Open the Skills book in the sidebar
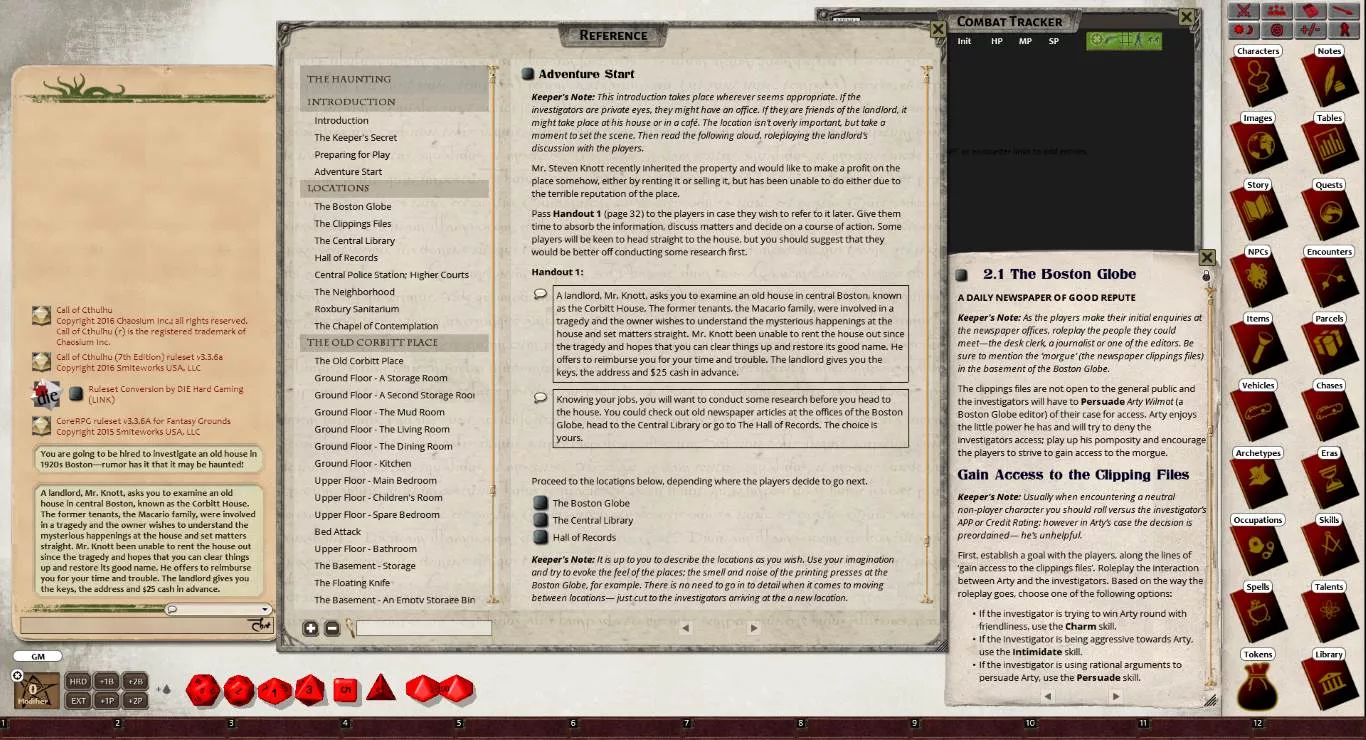This screenshot has width=1366, height=740. click(1329, 546)
